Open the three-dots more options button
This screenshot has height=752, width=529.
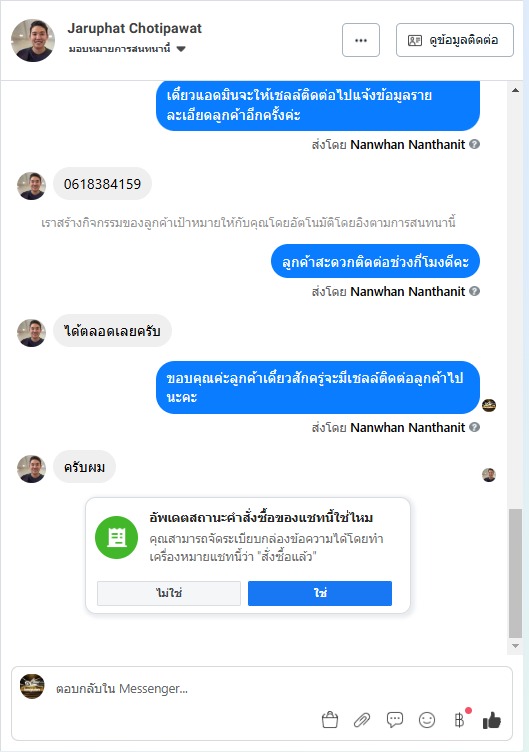coord(361,40)
